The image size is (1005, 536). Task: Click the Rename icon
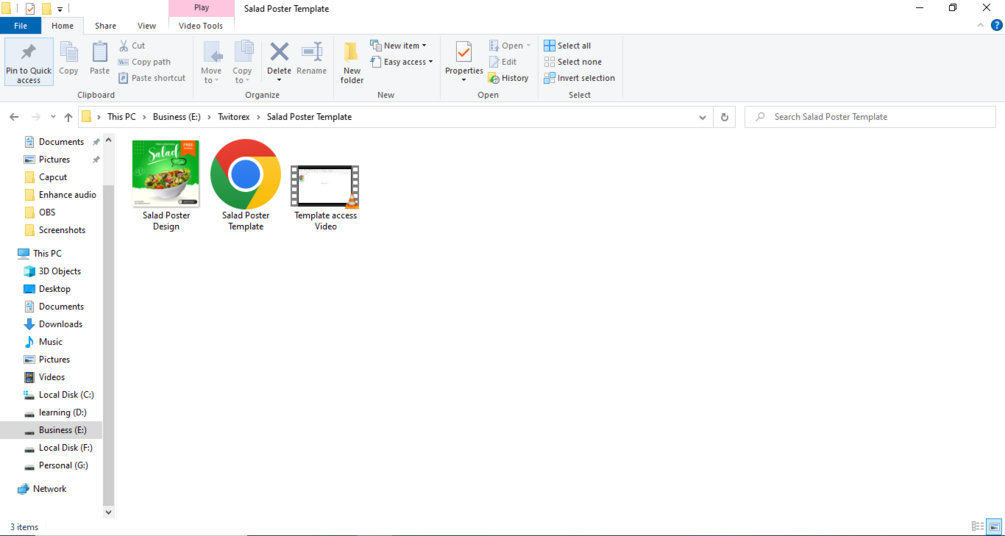click(x=311, y=51)
